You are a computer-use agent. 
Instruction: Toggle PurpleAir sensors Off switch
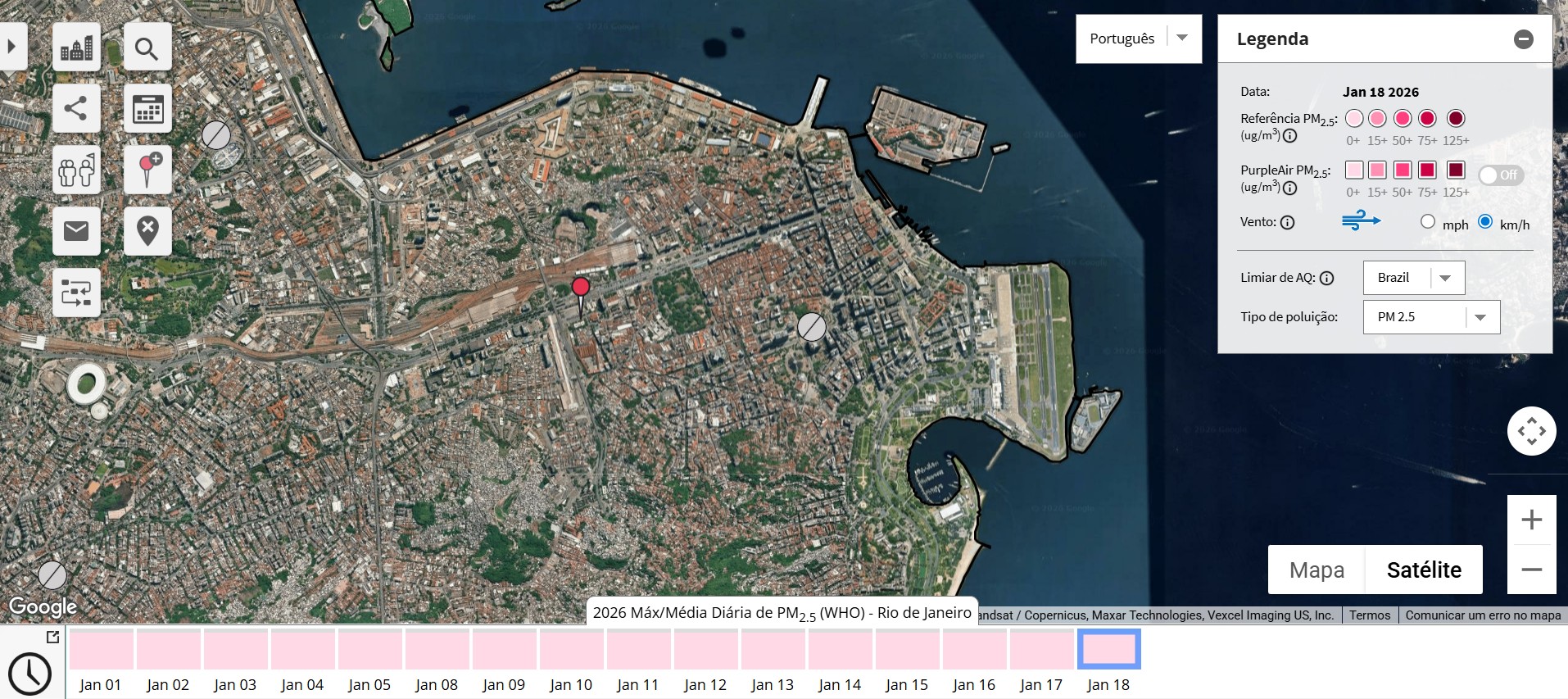[x=1500, y=175]
